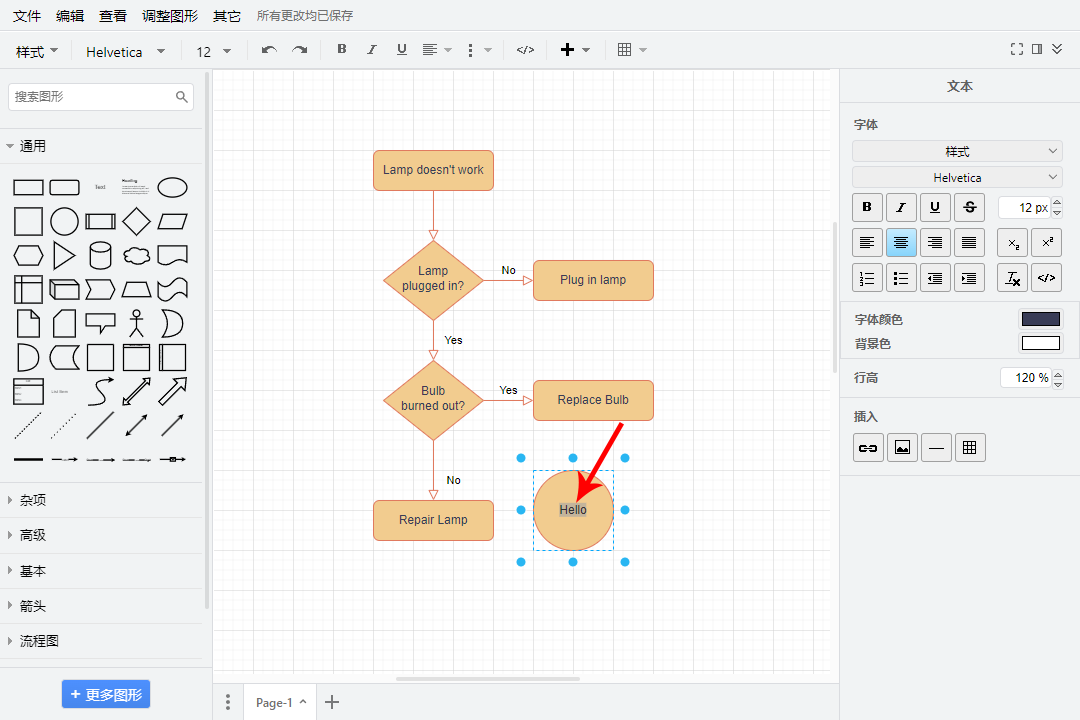Select the cloud shape in shape library
Screen dimensions: 1080x720
pyautogui.click(x=136, y=255)
